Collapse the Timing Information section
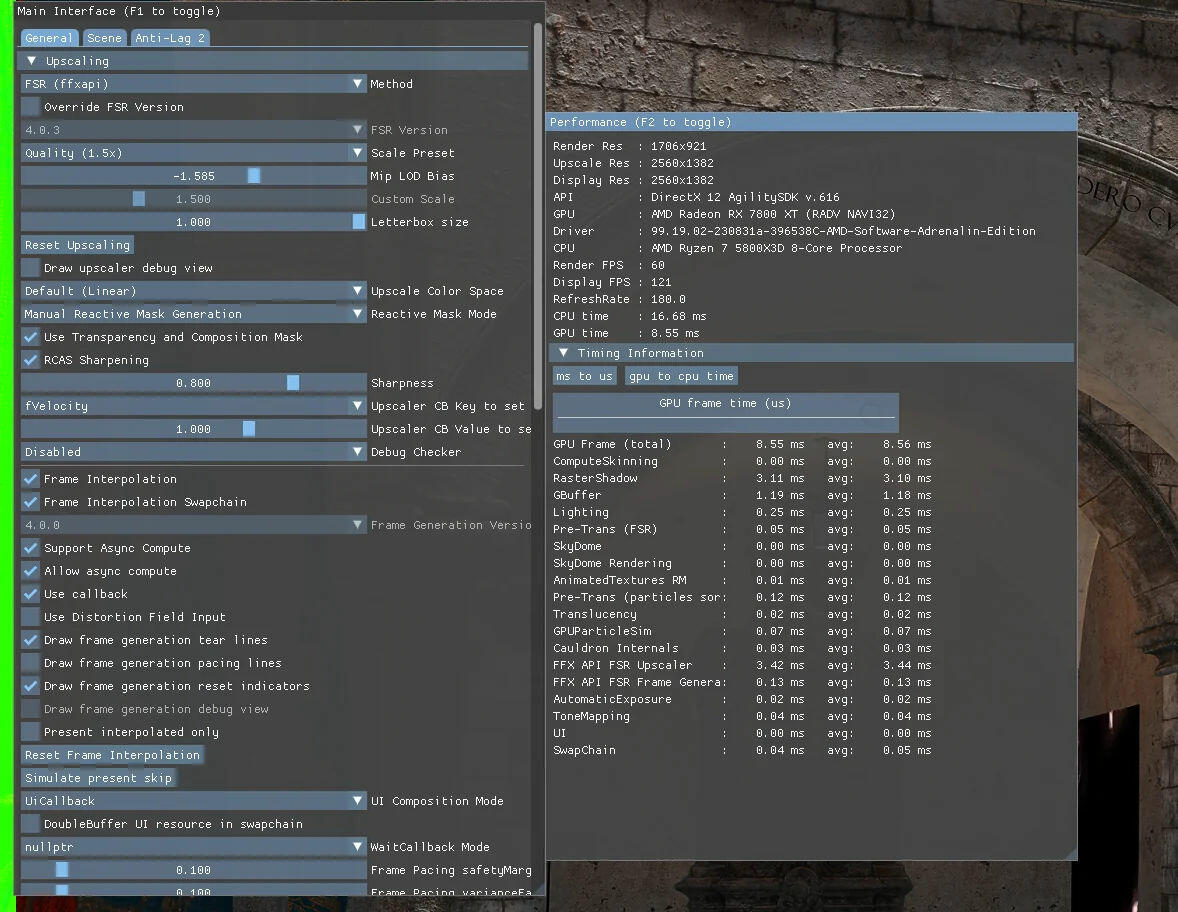Screen dimensions: 1178x912 click(564, 353)
